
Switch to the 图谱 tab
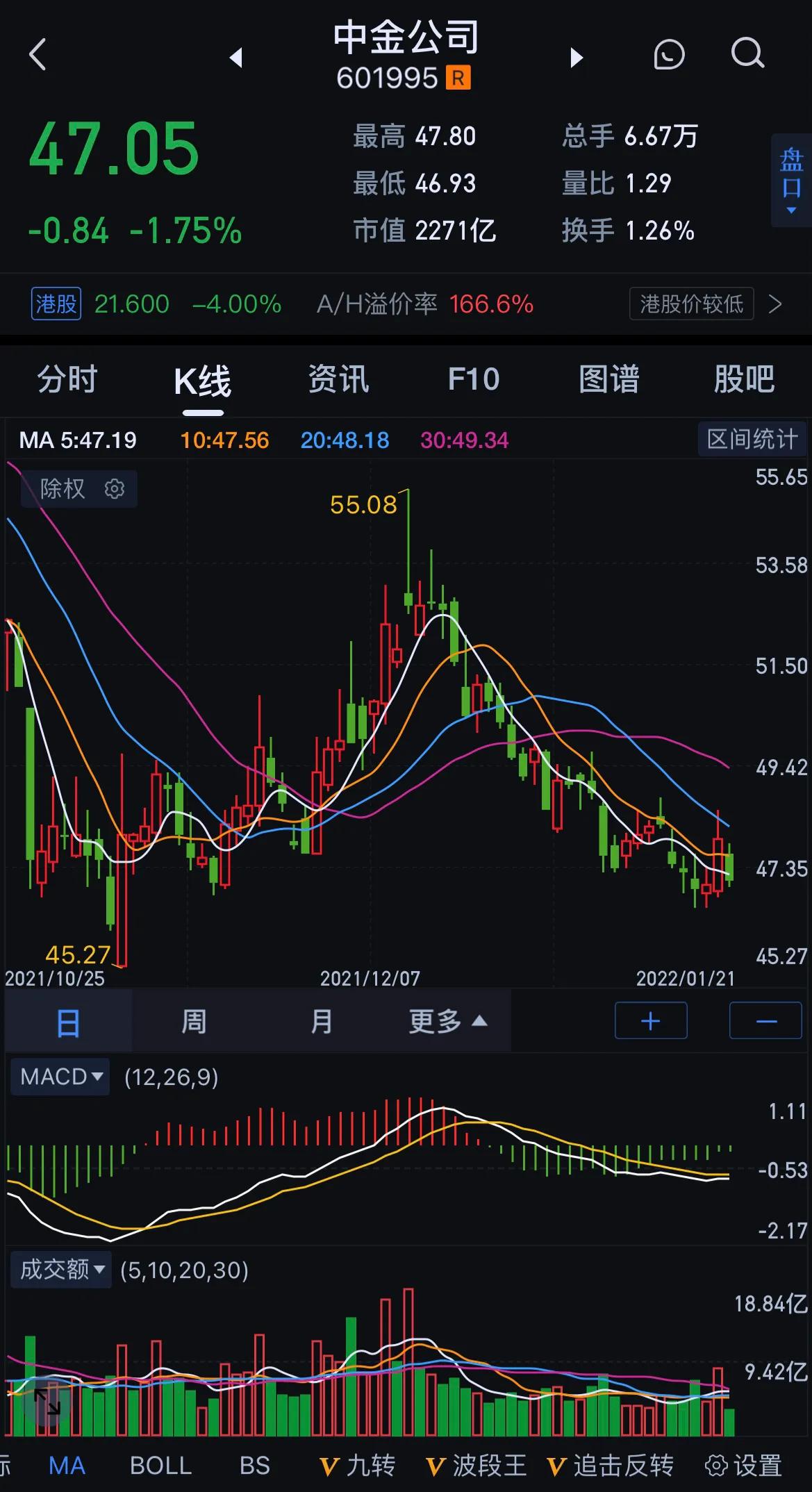click(x=609, y=379)
